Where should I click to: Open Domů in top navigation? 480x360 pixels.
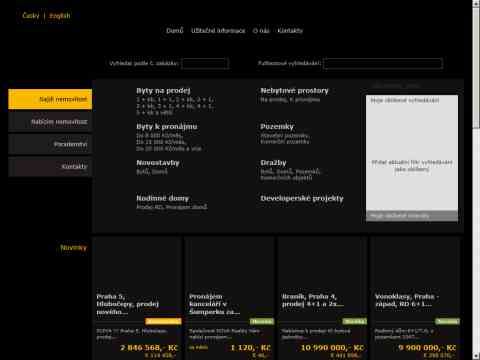pyautogui.click(x=175, y=31)
